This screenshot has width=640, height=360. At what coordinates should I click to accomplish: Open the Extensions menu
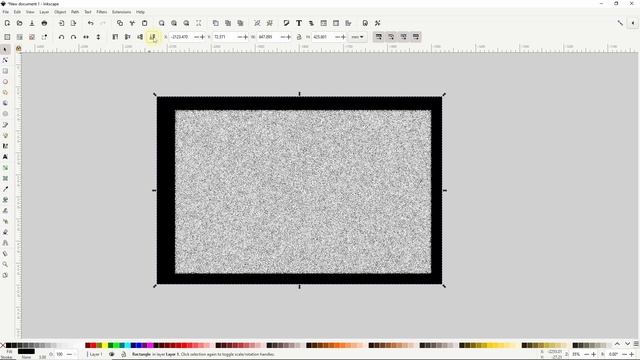point(122,12)
